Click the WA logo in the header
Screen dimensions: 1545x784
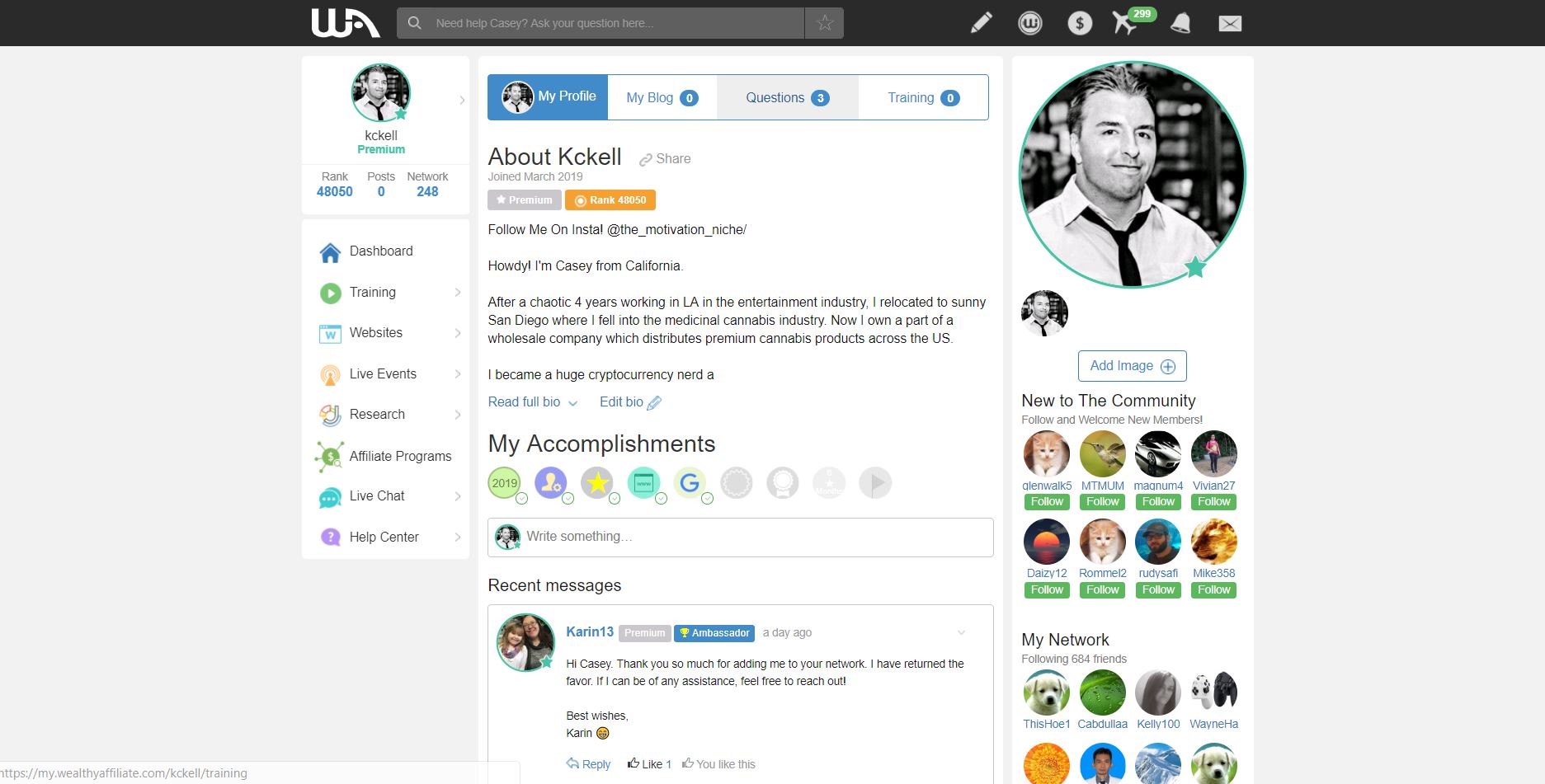[x=346, y=23]
